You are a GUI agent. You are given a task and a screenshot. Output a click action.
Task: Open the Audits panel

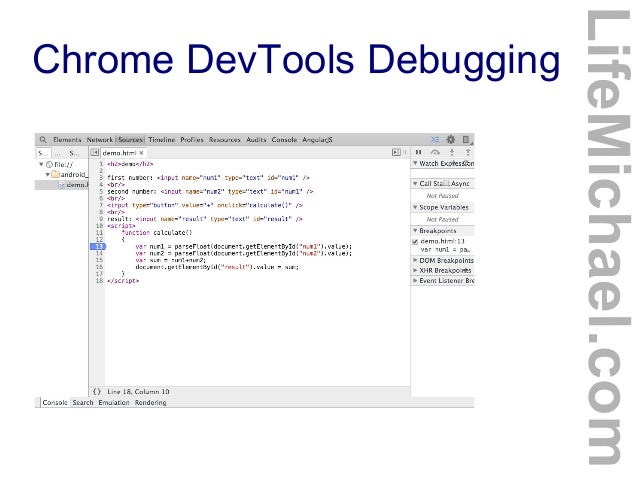click(x=256, y=140)
